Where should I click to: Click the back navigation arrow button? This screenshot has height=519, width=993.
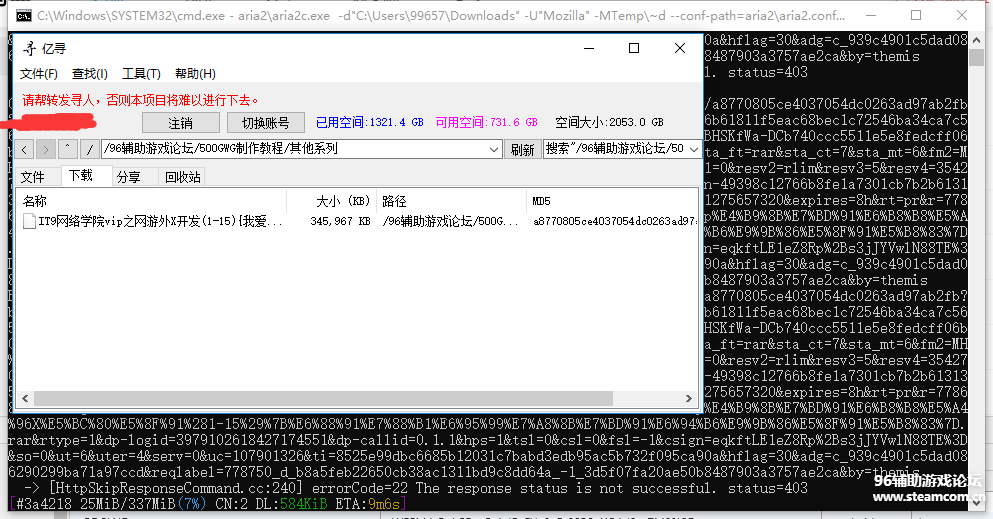click(x=26, y=150)
